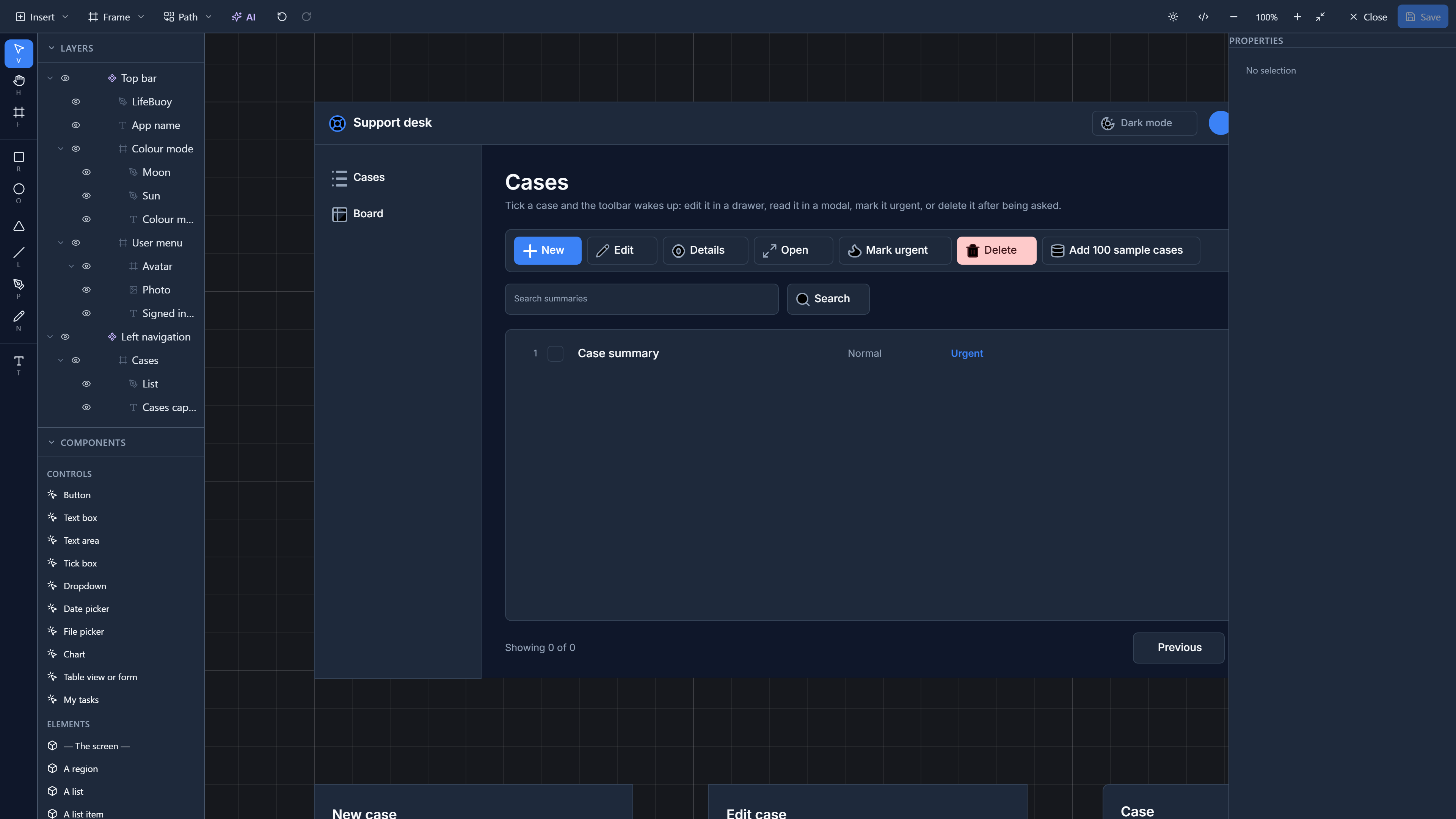The width and height of the screenshot is (1456, 819).
Task: Open the Board navigation item
Action: point(358,213)
